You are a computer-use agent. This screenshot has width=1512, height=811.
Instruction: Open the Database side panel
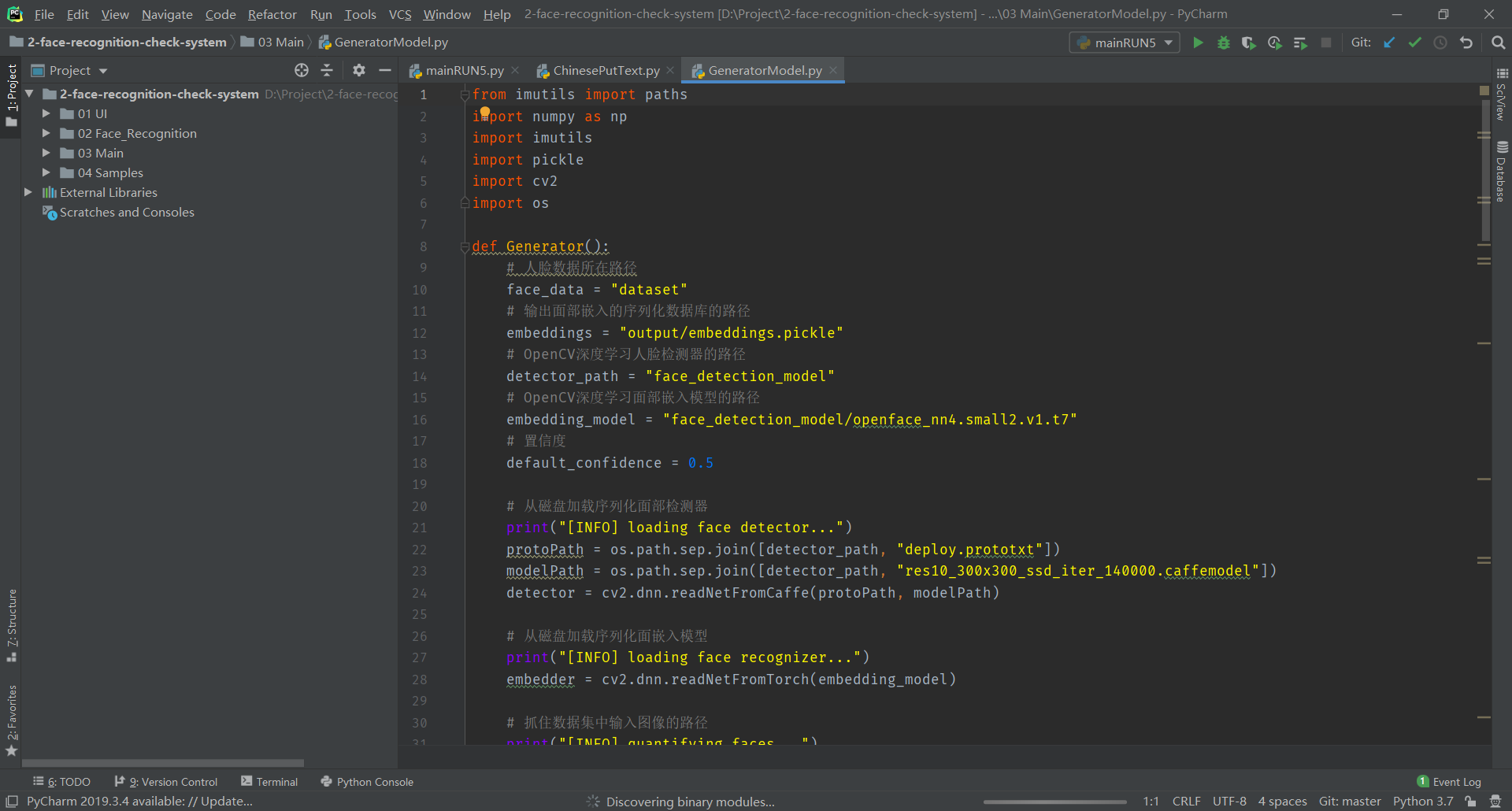coord(1502,172)
